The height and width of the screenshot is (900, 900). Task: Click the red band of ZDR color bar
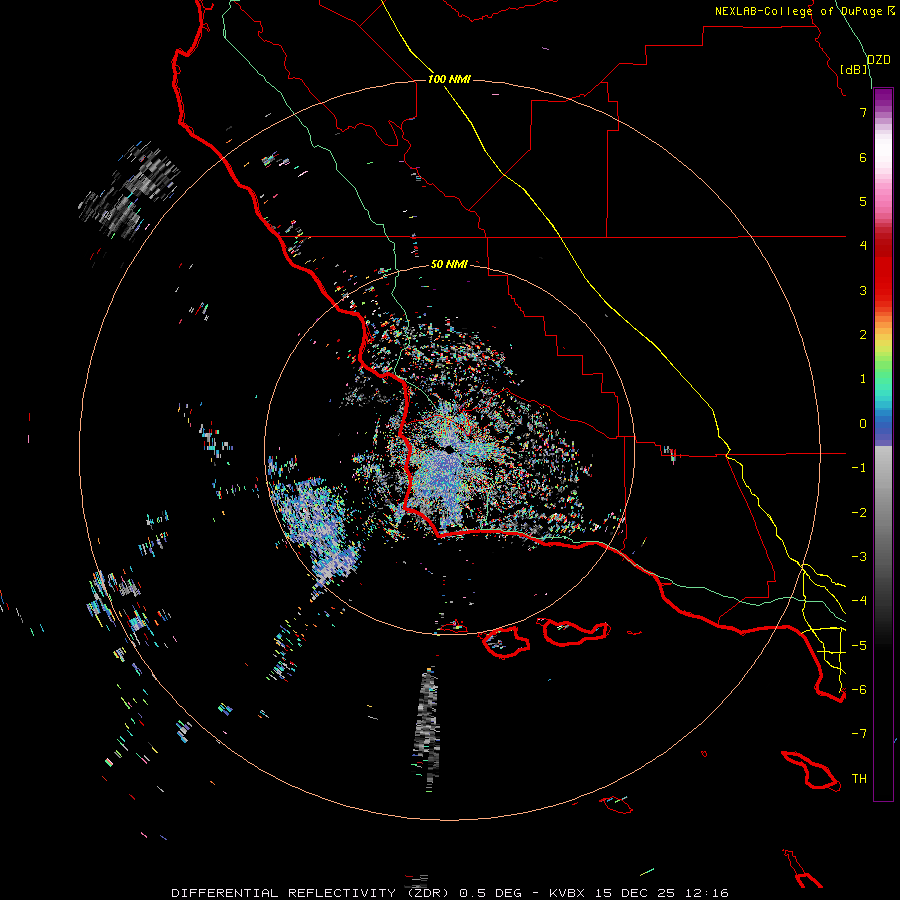pos(883,270)
